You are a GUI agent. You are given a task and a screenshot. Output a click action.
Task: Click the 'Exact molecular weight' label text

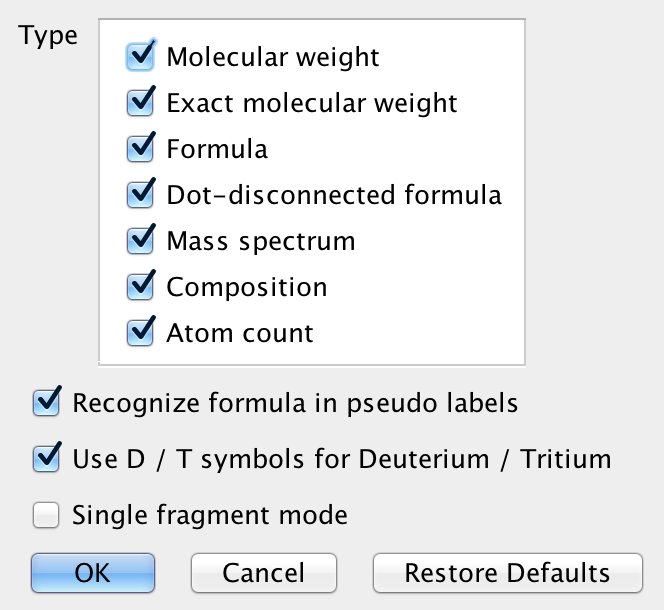coord(312,103)
